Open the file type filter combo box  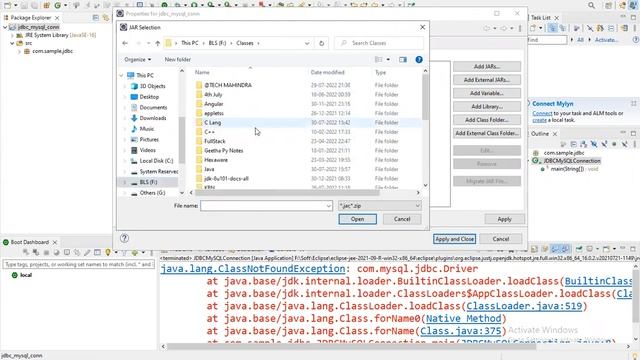pos(380,206)
